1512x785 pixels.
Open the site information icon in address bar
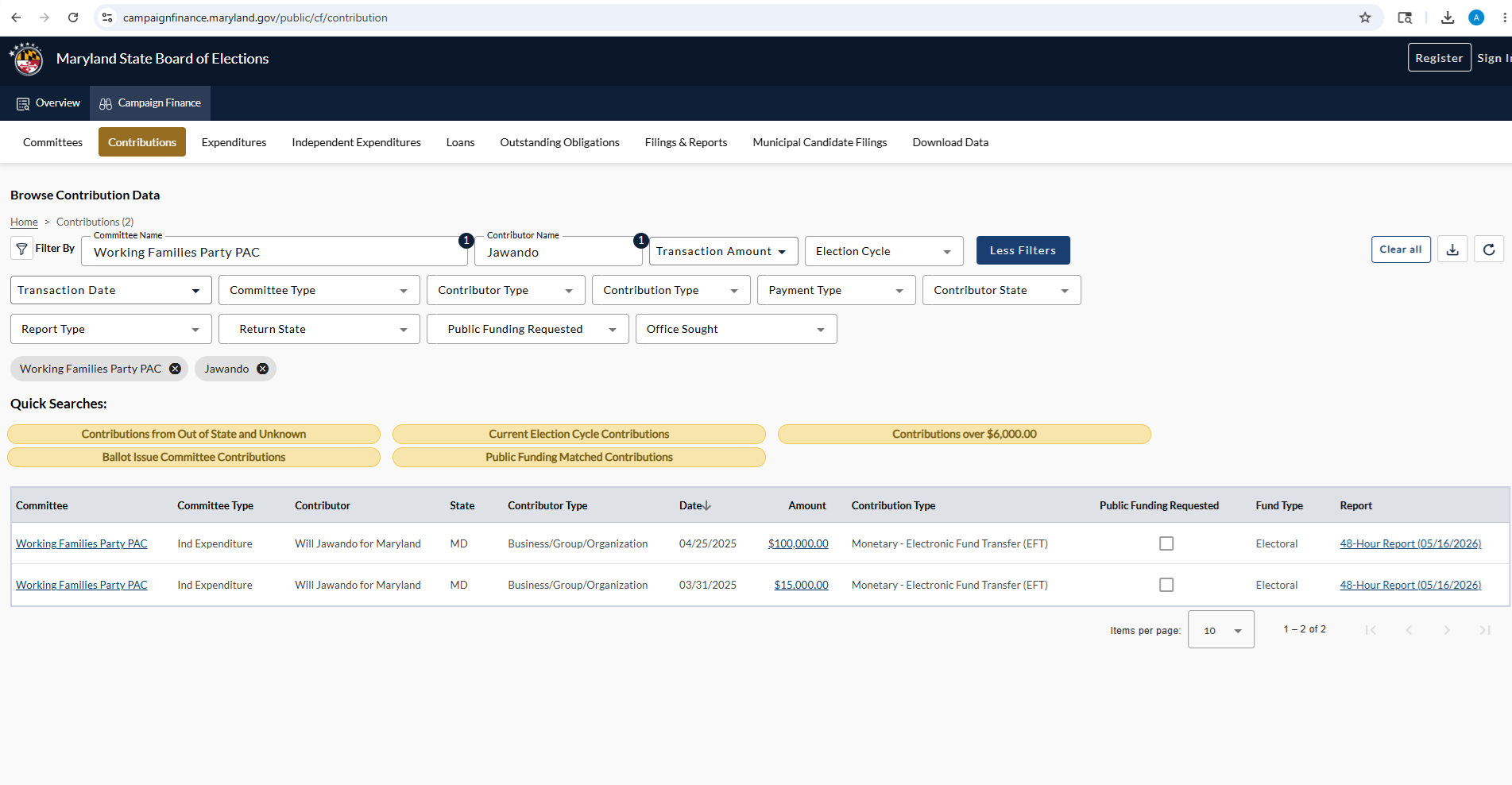click(x=107, y=17)
